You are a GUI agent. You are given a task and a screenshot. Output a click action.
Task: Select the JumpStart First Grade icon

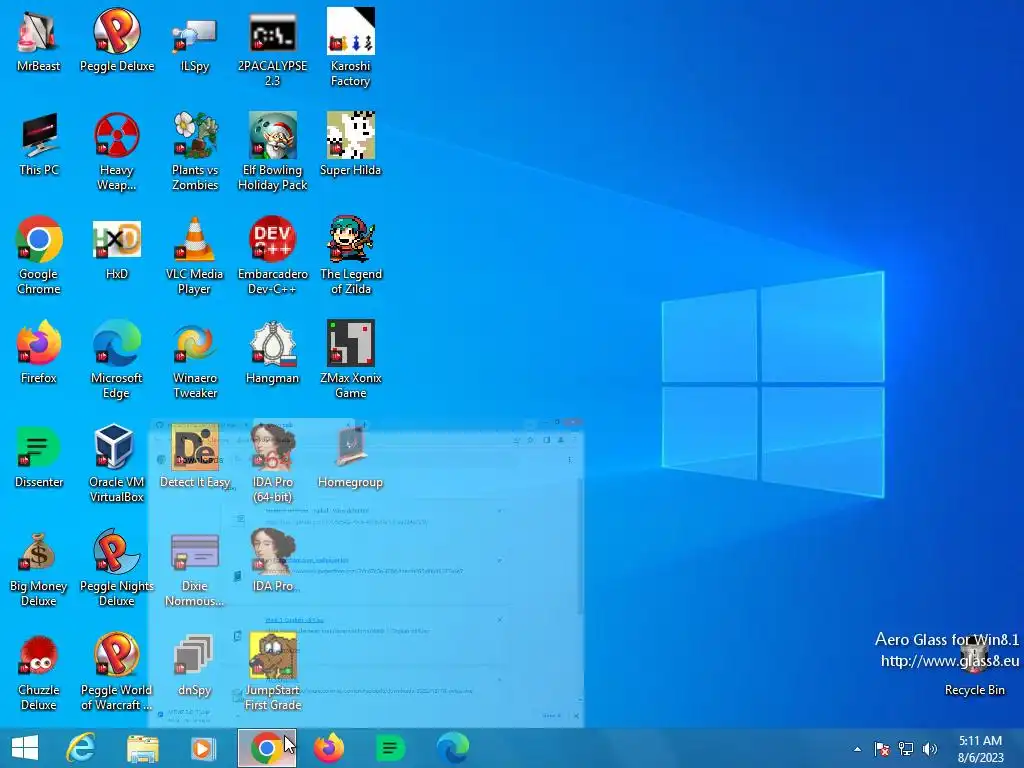pos(272,671)
